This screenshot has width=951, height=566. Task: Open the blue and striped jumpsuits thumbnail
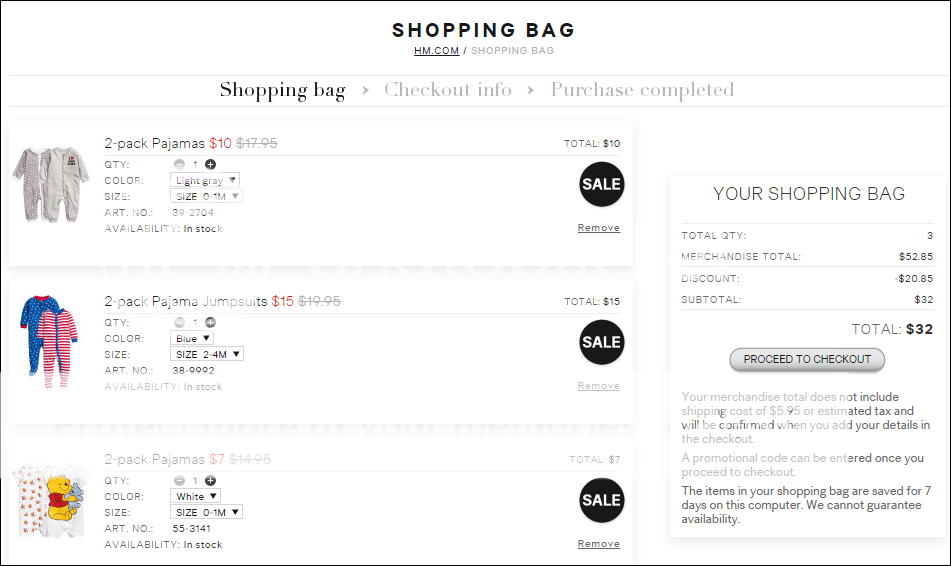(x=49, y=342)
